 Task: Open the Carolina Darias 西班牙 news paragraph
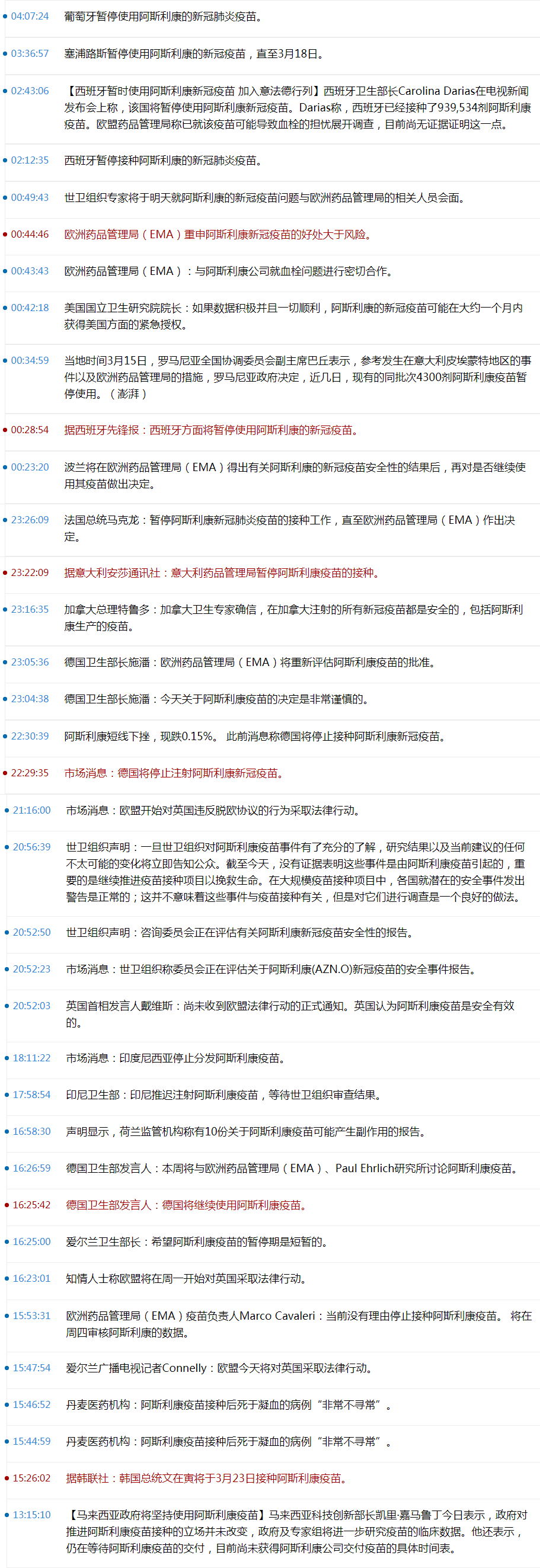(x=298, y=108)
